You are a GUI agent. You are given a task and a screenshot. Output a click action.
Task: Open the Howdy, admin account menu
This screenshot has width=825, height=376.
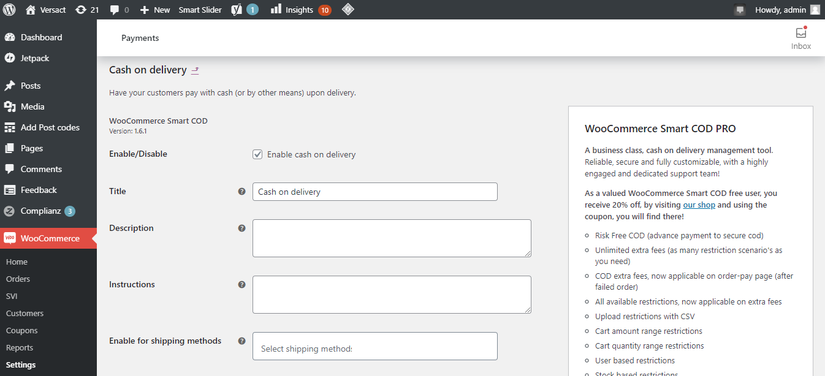point(787,9)
